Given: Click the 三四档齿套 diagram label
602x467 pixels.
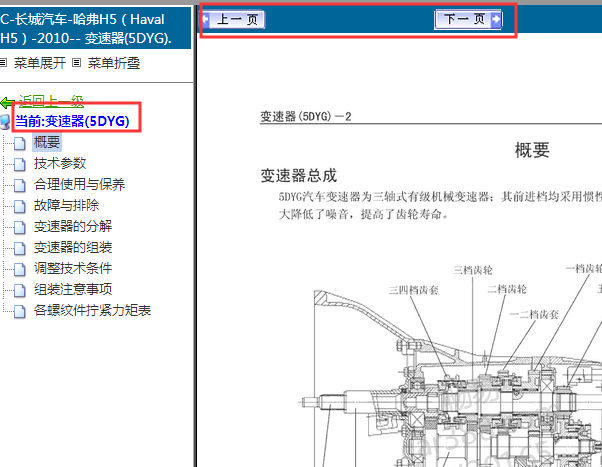Looking at the screenshot, I should point(414,290).
